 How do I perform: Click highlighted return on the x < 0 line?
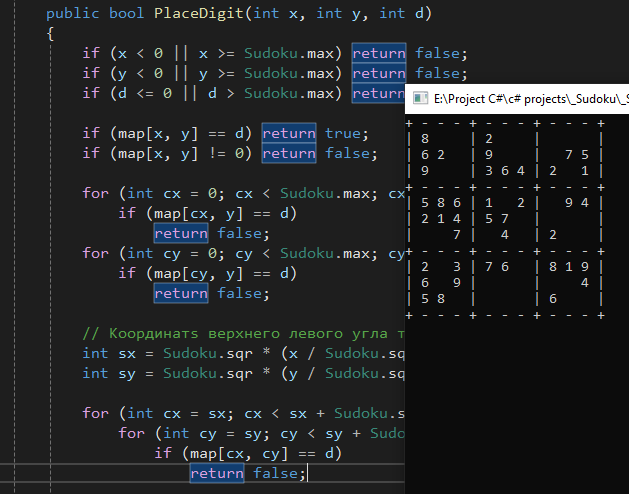point(379,53)
